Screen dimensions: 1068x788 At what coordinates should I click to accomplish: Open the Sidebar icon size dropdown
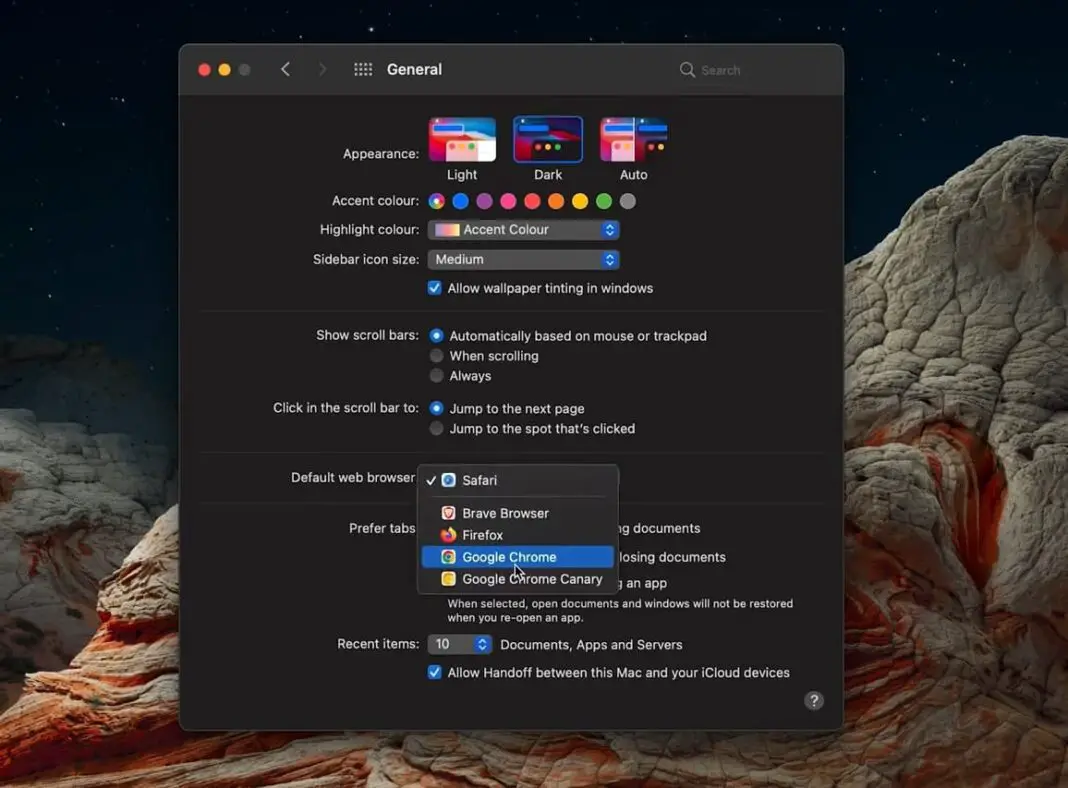click(523, 259)
